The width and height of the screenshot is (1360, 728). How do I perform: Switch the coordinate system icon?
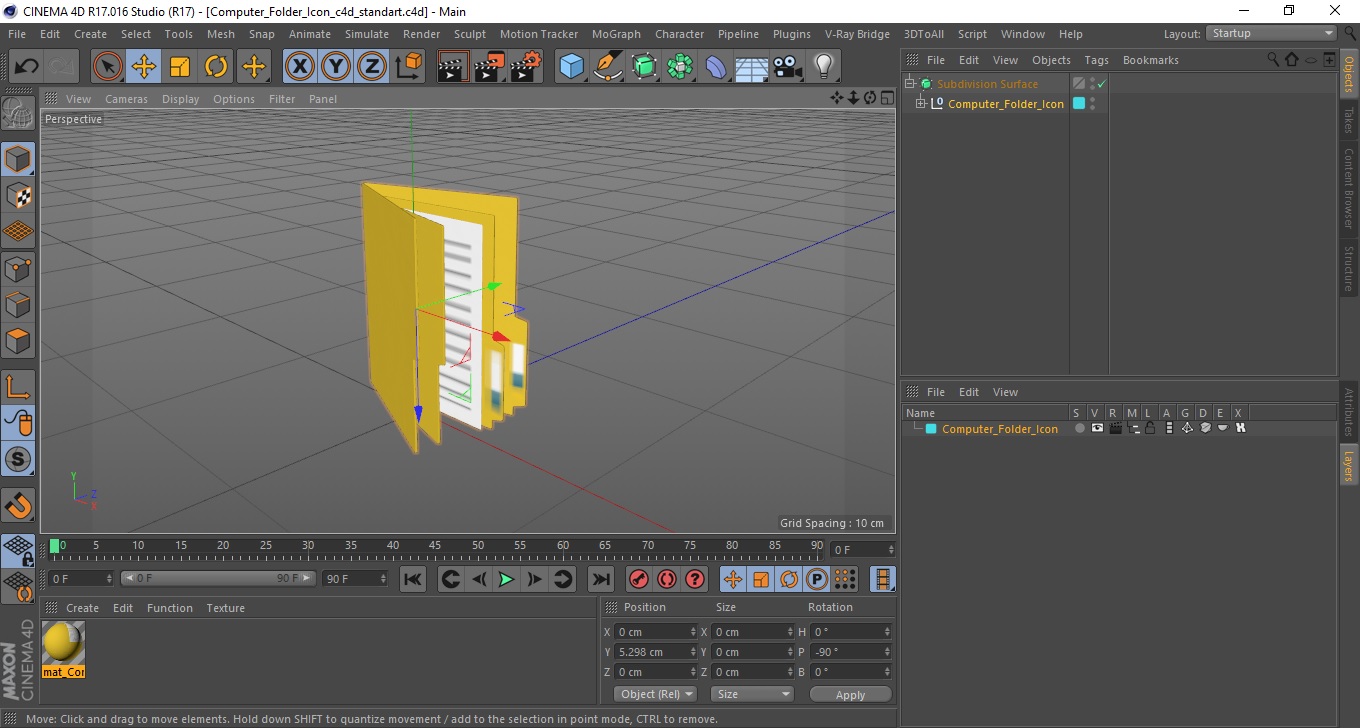pos(408,67)
